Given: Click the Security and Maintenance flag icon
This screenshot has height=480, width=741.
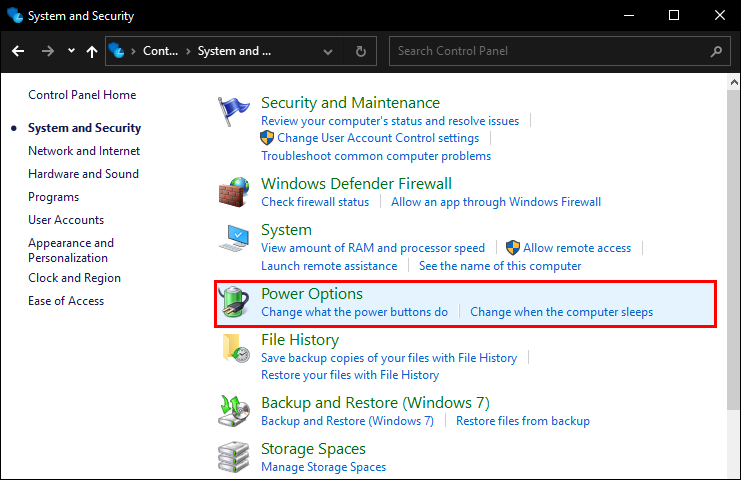Looking at the screenshot, I should [234, 113].
